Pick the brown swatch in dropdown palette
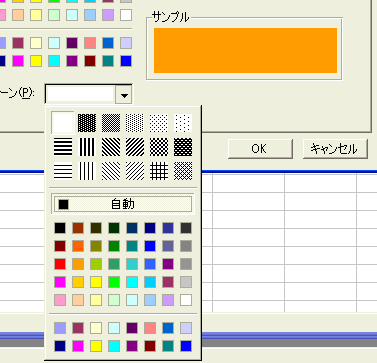This screenshot has width=377, height=363. point(78,228)
